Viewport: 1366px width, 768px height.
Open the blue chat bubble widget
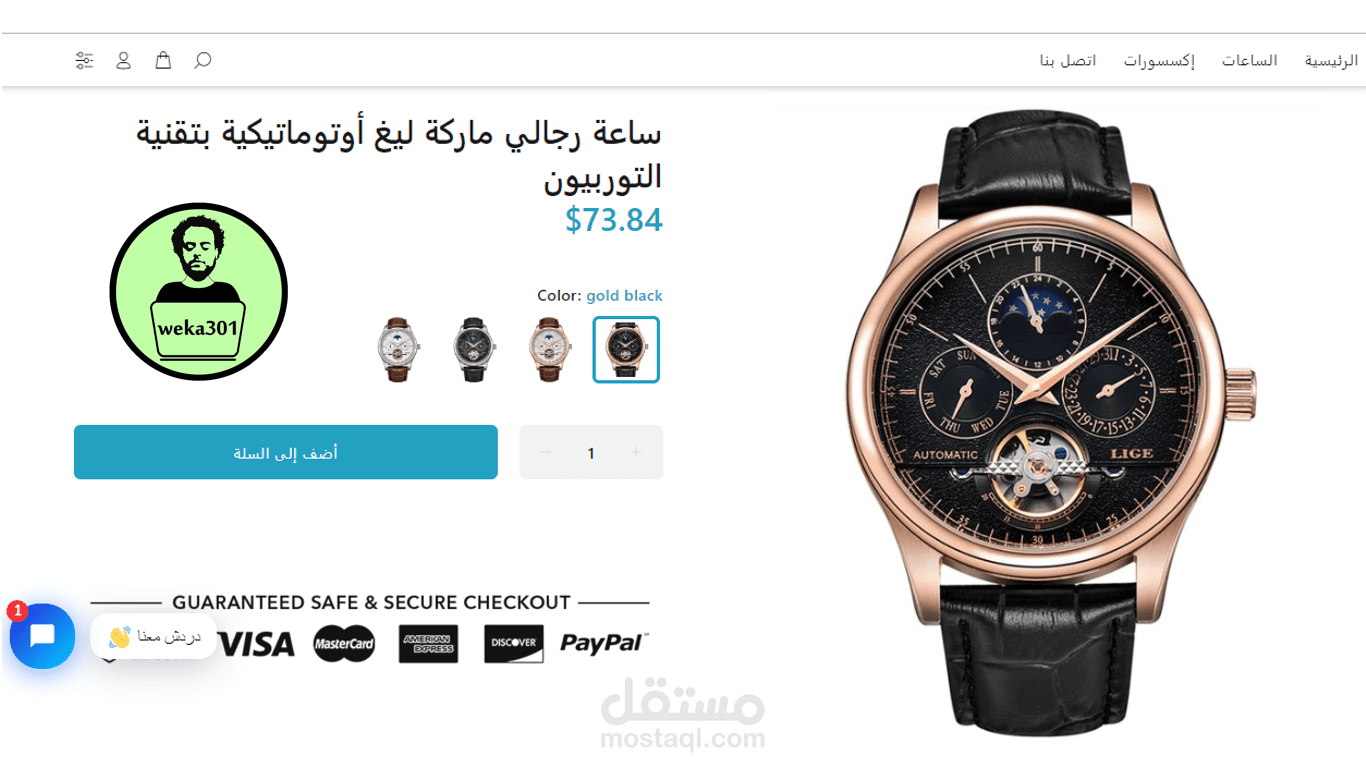pos(42,636)
